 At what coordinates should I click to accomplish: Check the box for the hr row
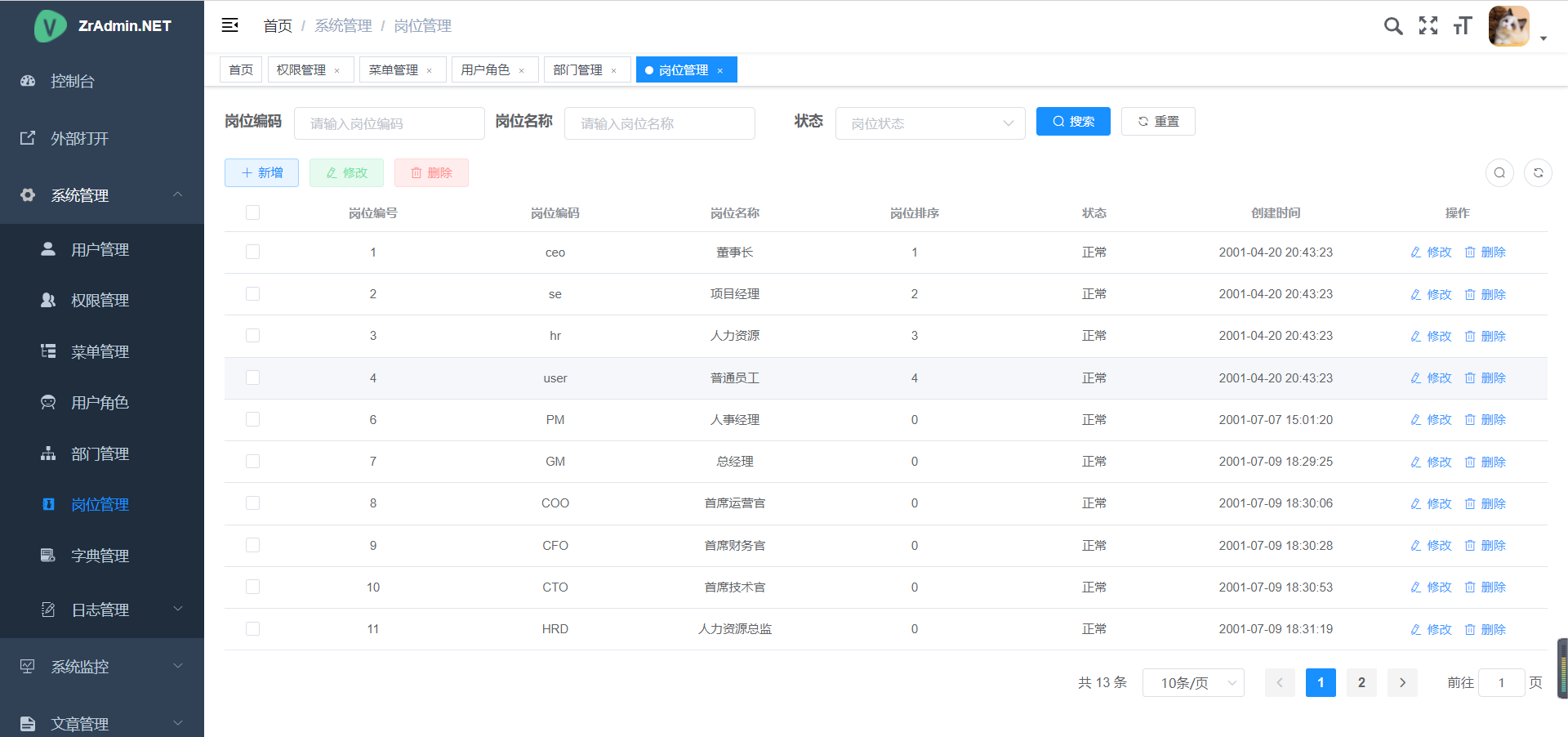(x=252, y=336)
